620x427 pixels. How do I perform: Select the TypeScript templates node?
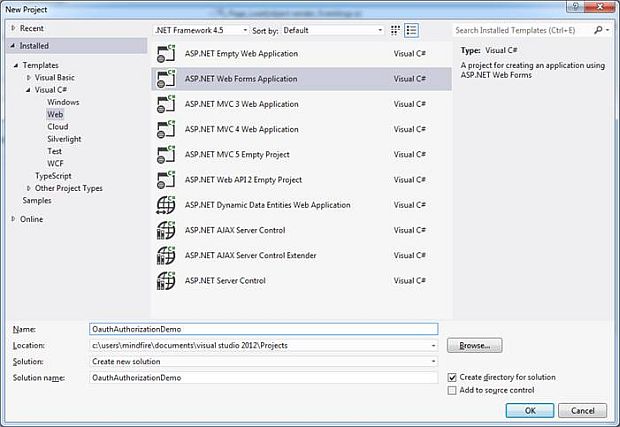tap(53, 176)
